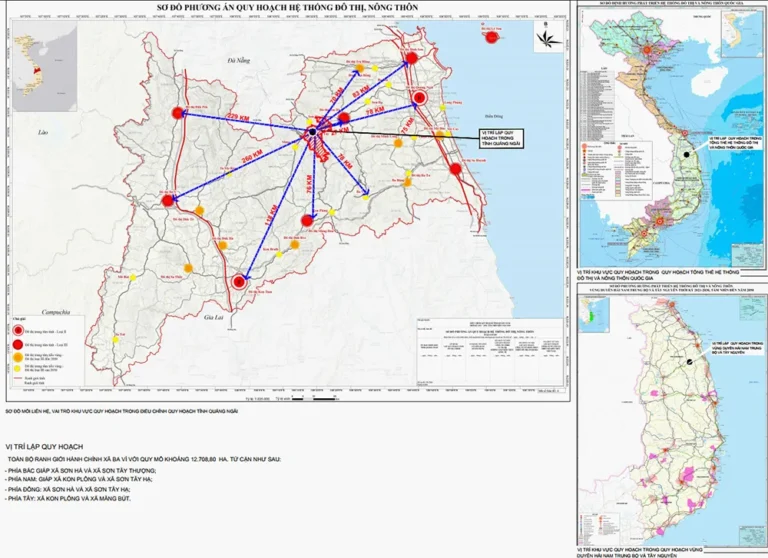Click the black dot on the national Vietnam map
Image resolution: width=768 pixels, height=558 pixels.
click(687, 155)
